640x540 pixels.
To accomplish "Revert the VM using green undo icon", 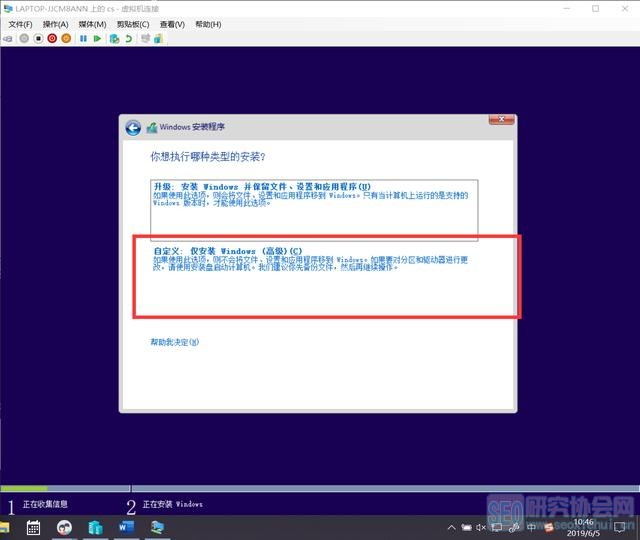I will pos(129,39).
